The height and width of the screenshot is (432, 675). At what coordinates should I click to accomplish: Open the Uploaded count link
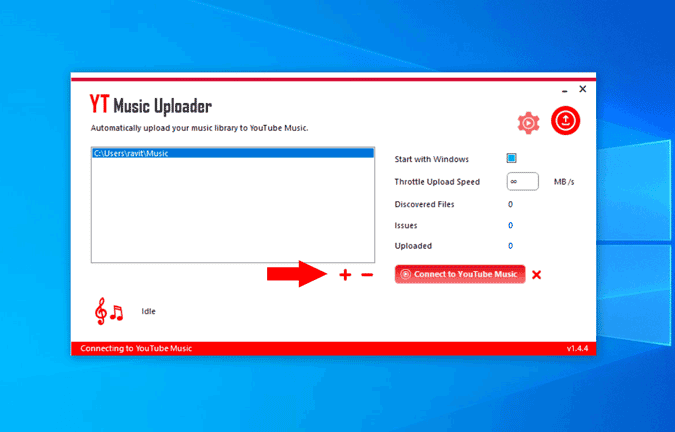[x=510, y=246]
